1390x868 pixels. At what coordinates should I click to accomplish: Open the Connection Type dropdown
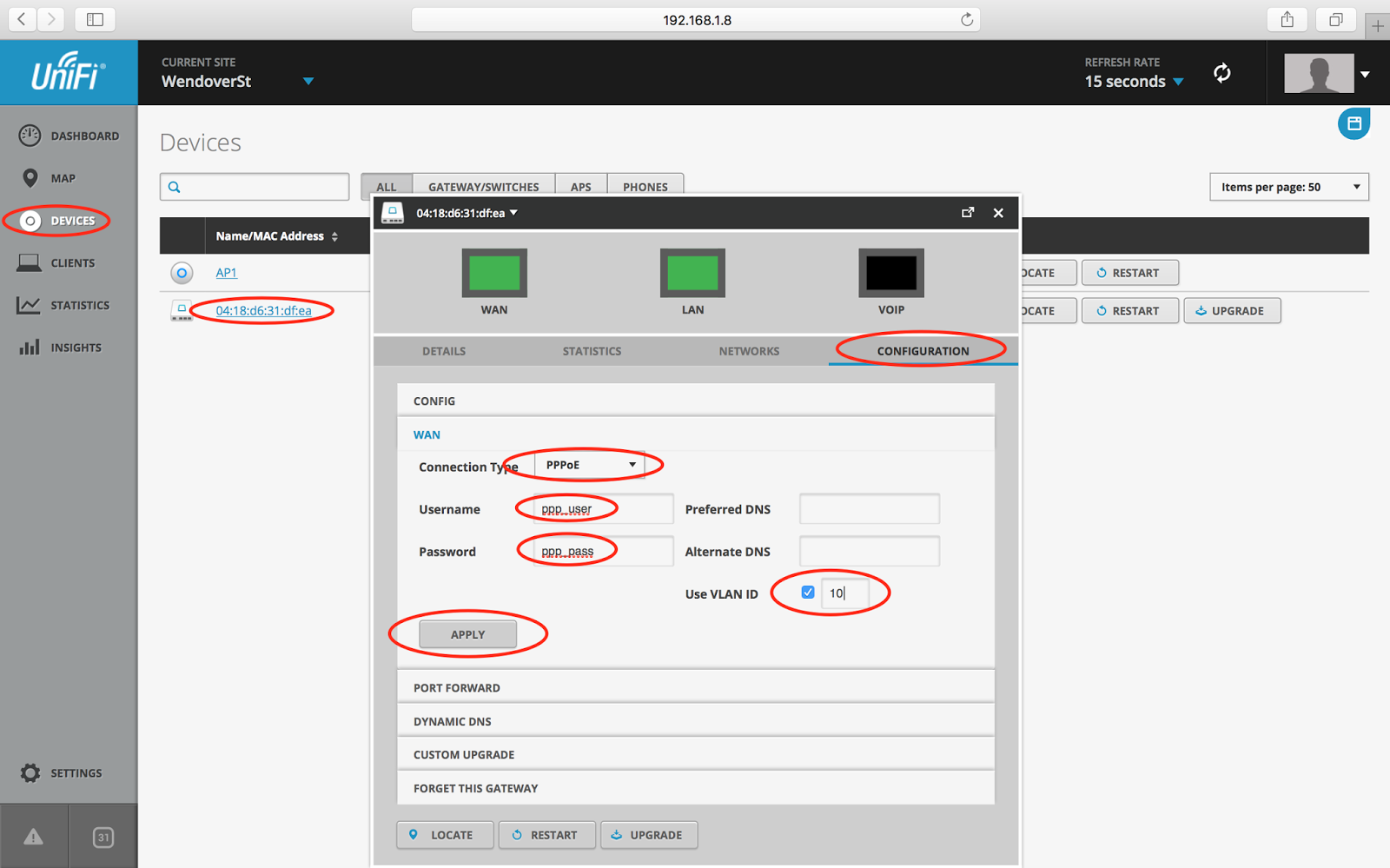[589, 465]
